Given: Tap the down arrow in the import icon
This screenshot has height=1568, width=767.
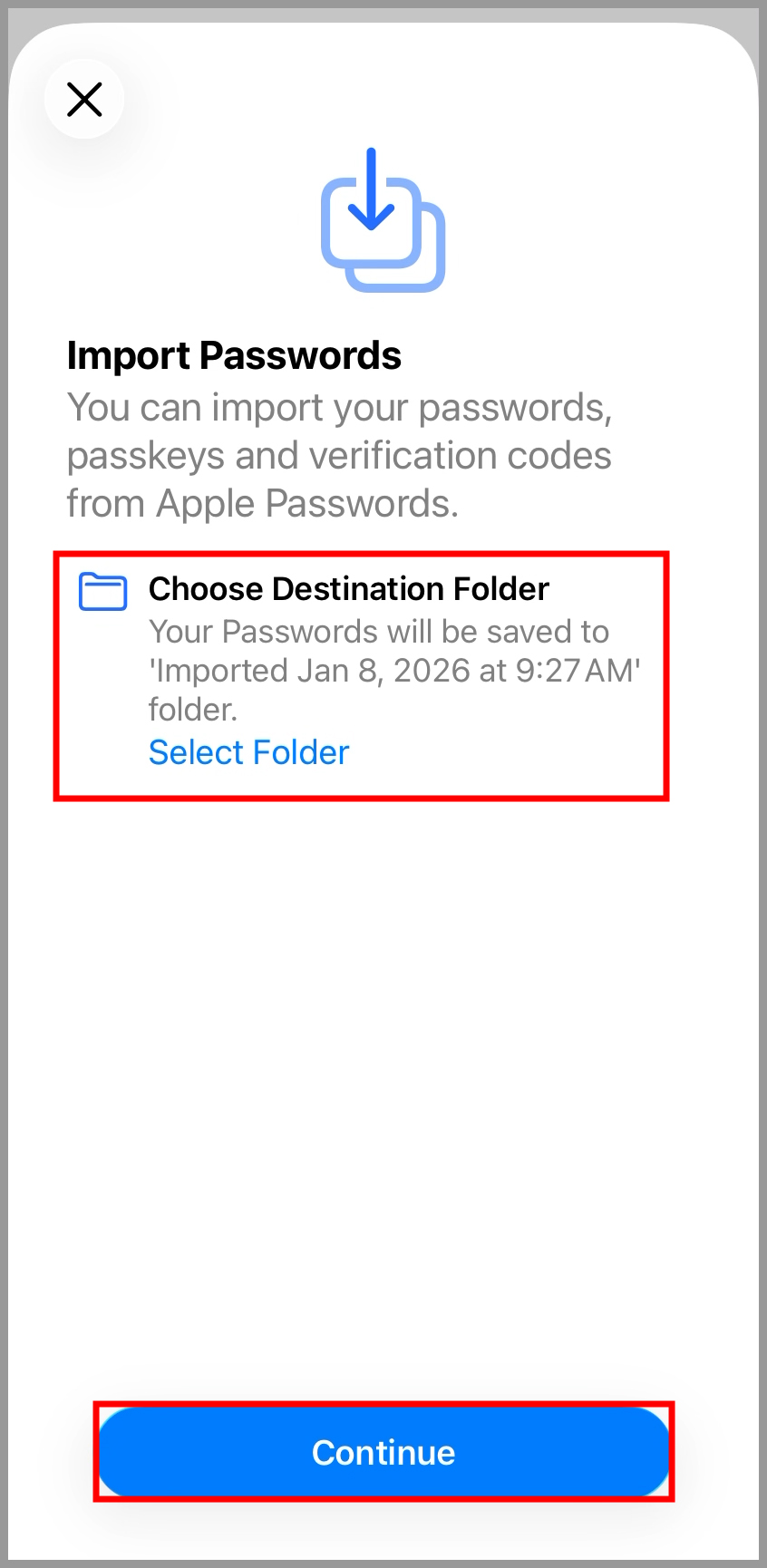Looking at the screenshot, I should (x=371, y=190).
